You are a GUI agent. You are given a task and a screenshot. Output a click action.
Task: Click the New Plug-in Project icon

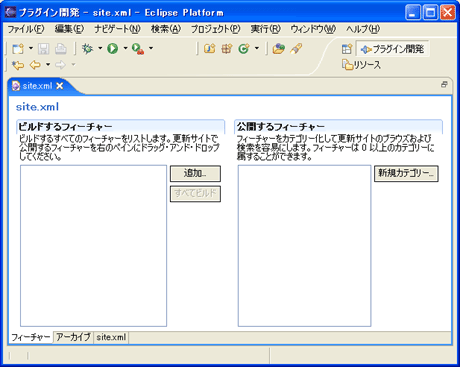point(209,49)
